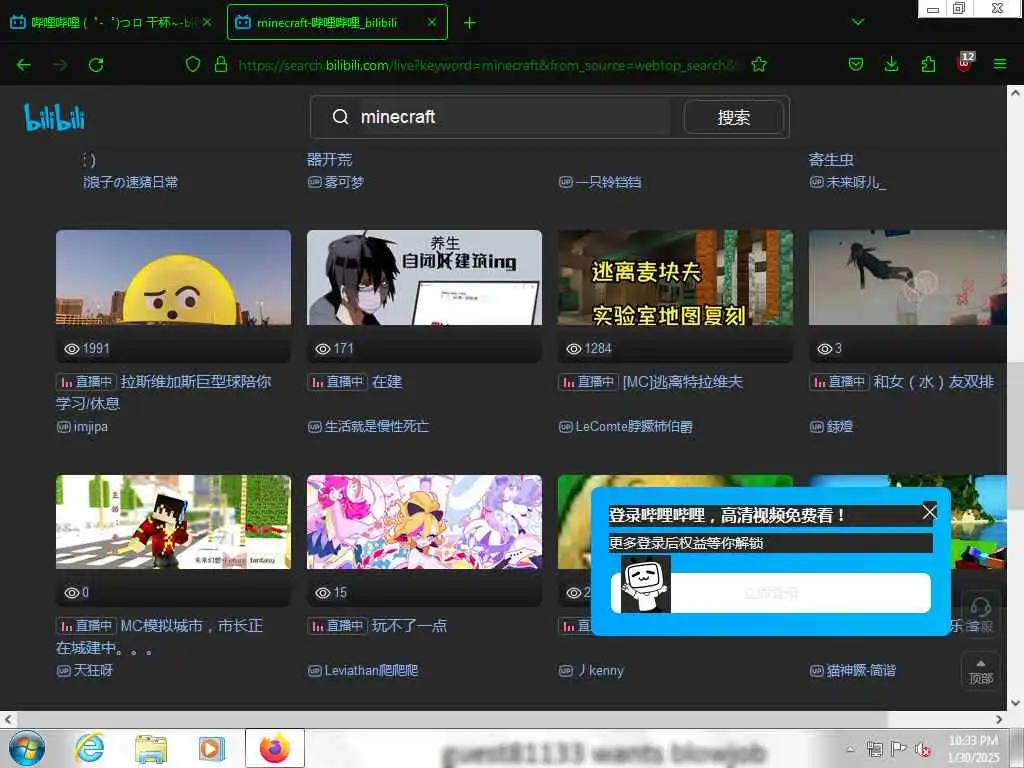Click the 顶部 back-to-top button
The image size is (1024, 768).
tap(980, 671)
